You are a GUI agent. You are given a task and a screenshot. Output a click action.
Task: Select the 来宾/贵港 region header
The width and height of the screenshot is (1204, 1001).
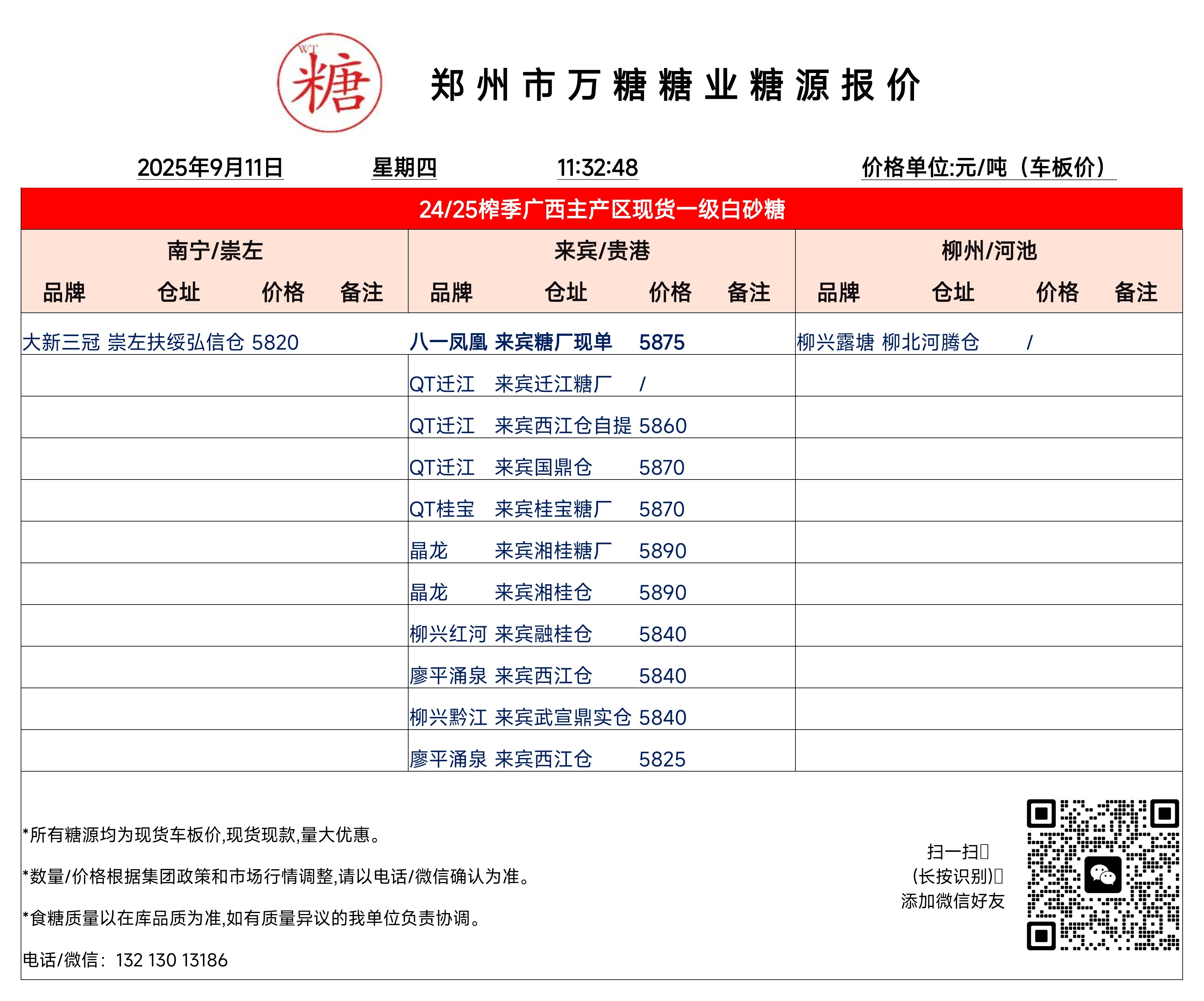click(x=602, y=251)
